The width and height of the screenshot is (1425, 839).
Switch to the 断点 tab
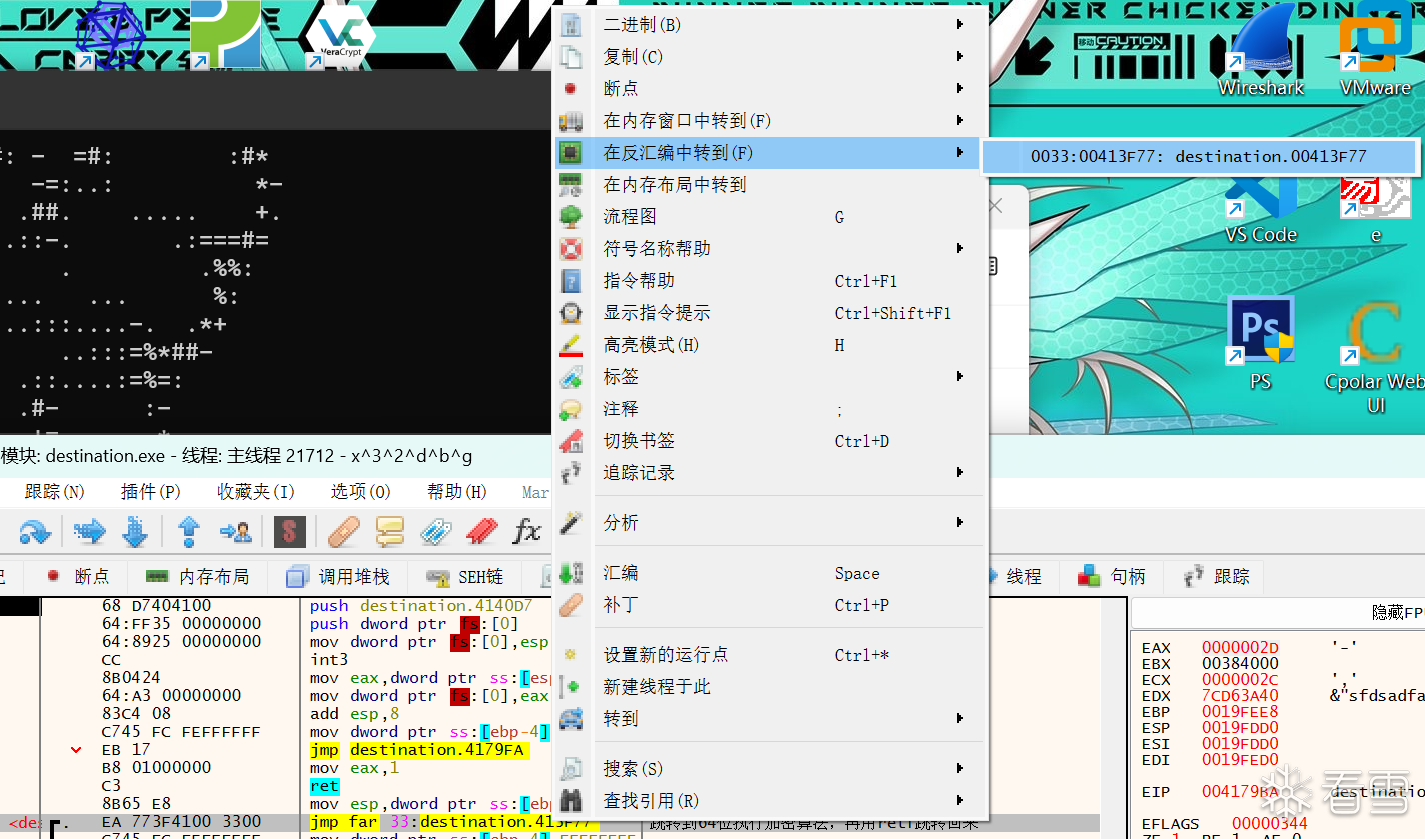point(78,577)
